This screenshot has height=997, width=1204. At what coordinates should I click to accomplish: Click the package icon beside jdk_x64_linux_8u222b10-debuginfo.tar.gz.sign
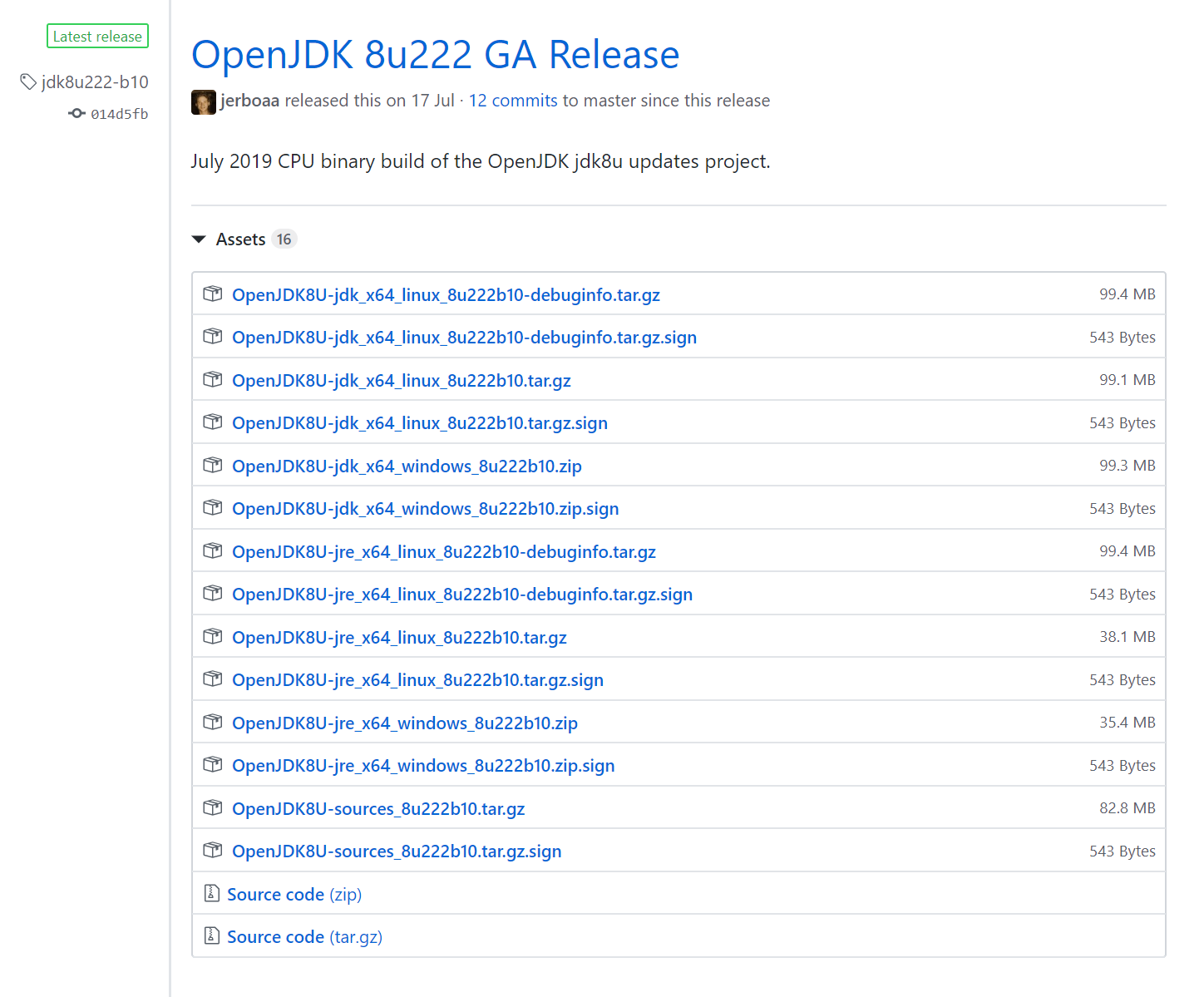213,337
